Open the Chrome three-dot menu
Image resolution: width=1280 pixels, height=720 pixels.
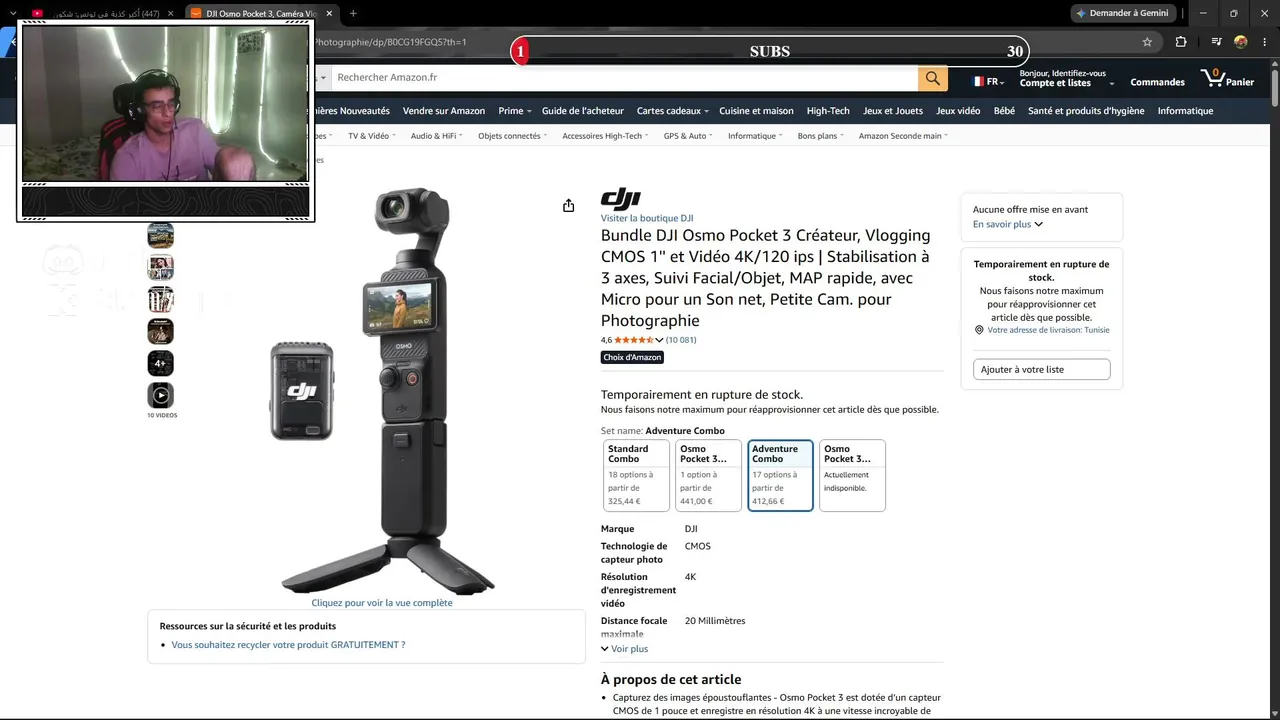pyautogui.click(x=1266, y=42)
